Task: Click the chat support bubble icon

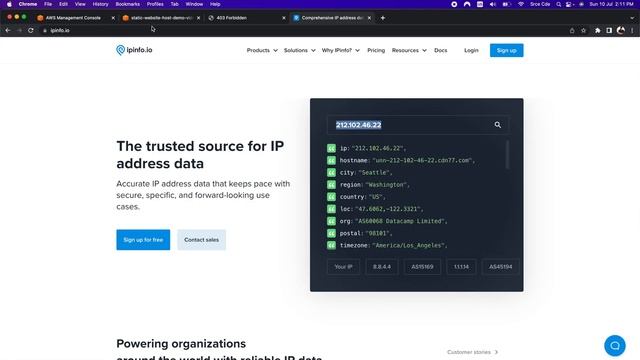Action: tap(615, 346)
